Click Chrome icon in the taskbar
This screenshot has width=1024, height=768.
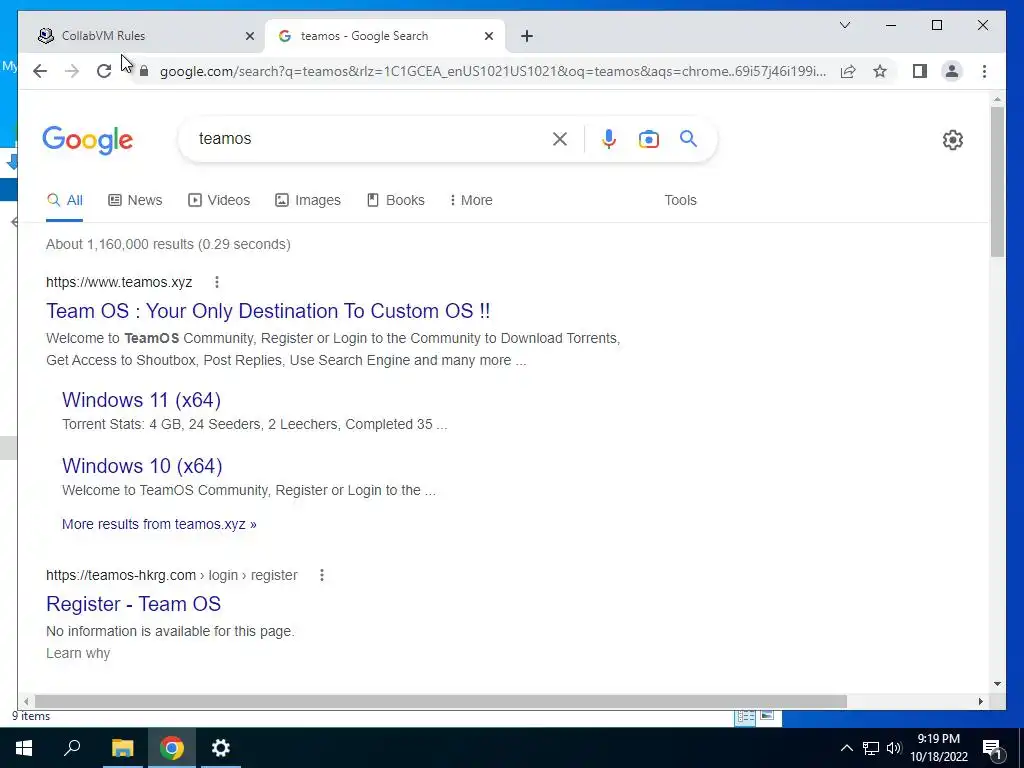coord(172,748)
